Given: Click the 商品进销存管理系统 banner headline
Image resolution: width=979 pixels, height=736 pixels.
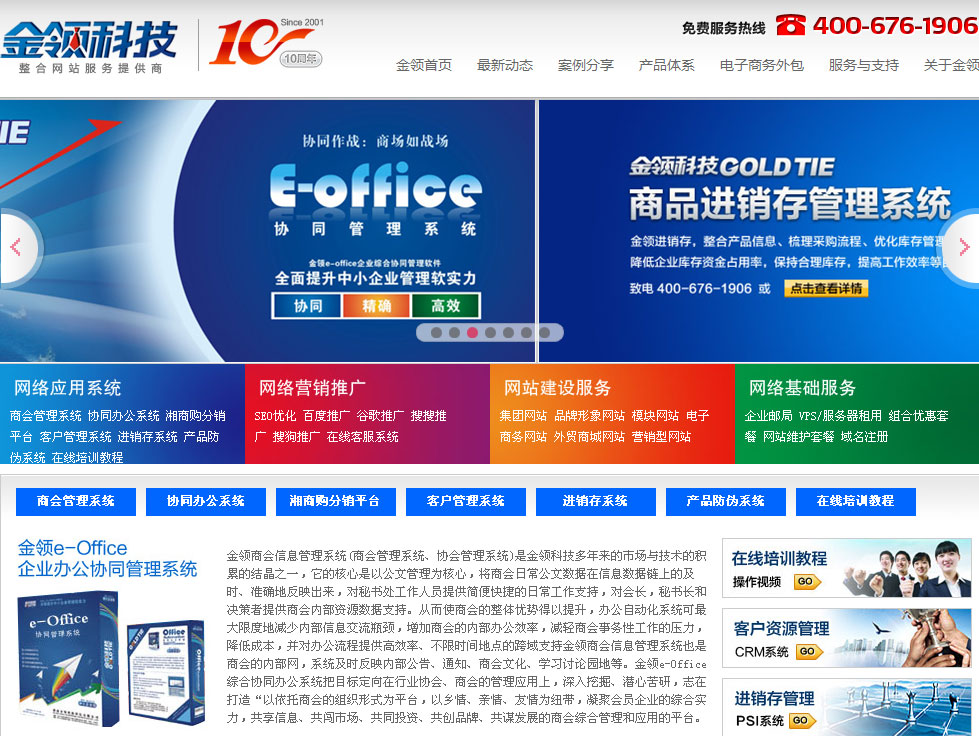Looking at the screenshot, I should (790, 204).
